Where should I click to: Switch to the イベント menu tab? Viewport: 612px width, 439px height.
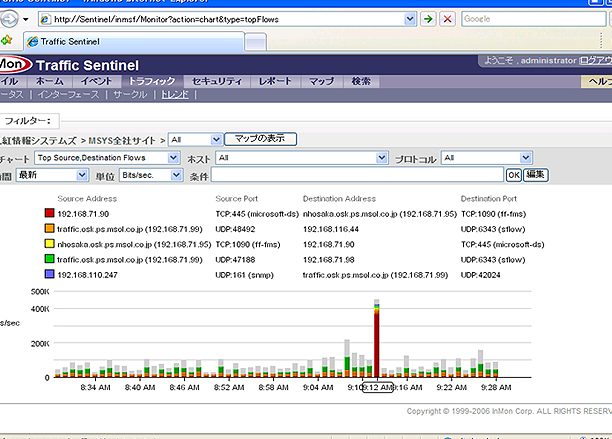pyautogui.click(x=96, y=82)
